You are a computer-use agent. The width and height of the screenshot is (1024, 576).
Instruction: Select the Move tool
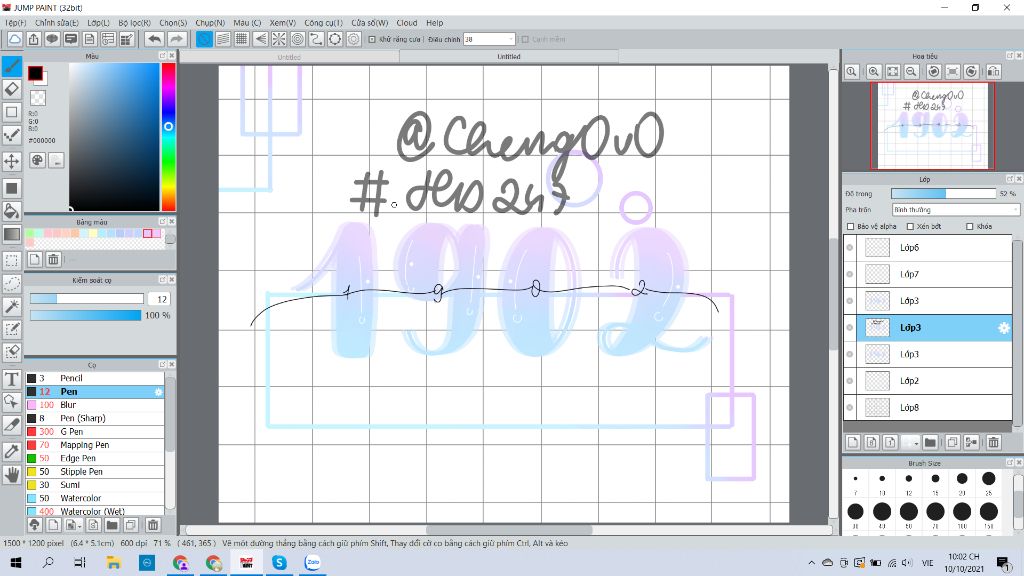click(12, 161)
